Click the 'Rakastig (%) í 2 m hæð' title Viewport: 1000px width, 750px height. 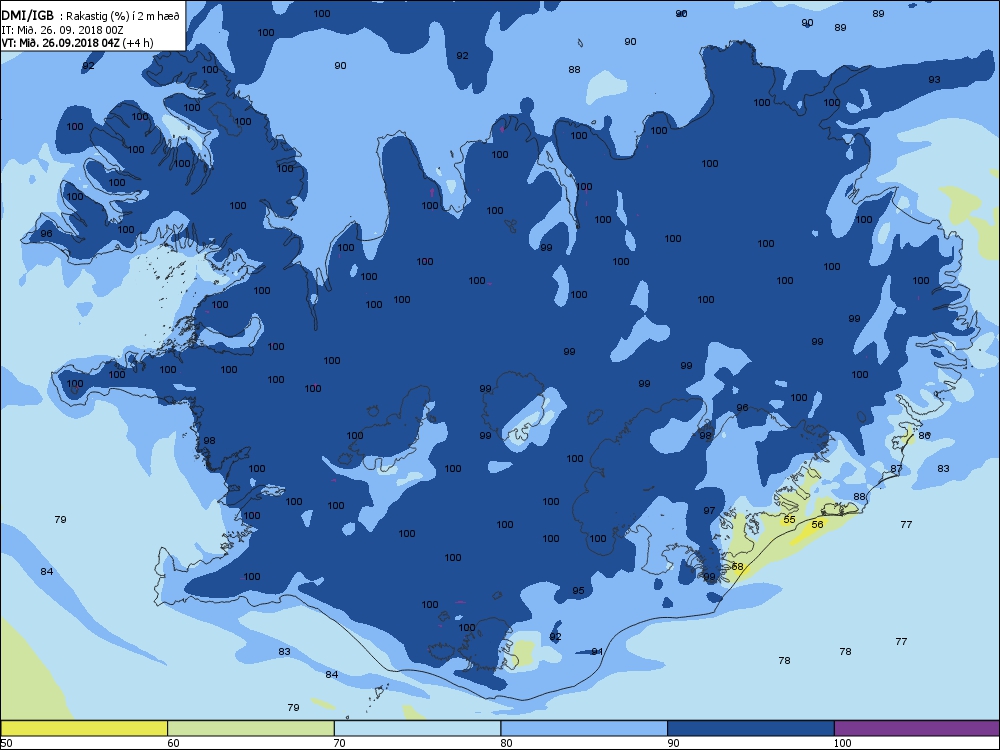tap(123, 16)
